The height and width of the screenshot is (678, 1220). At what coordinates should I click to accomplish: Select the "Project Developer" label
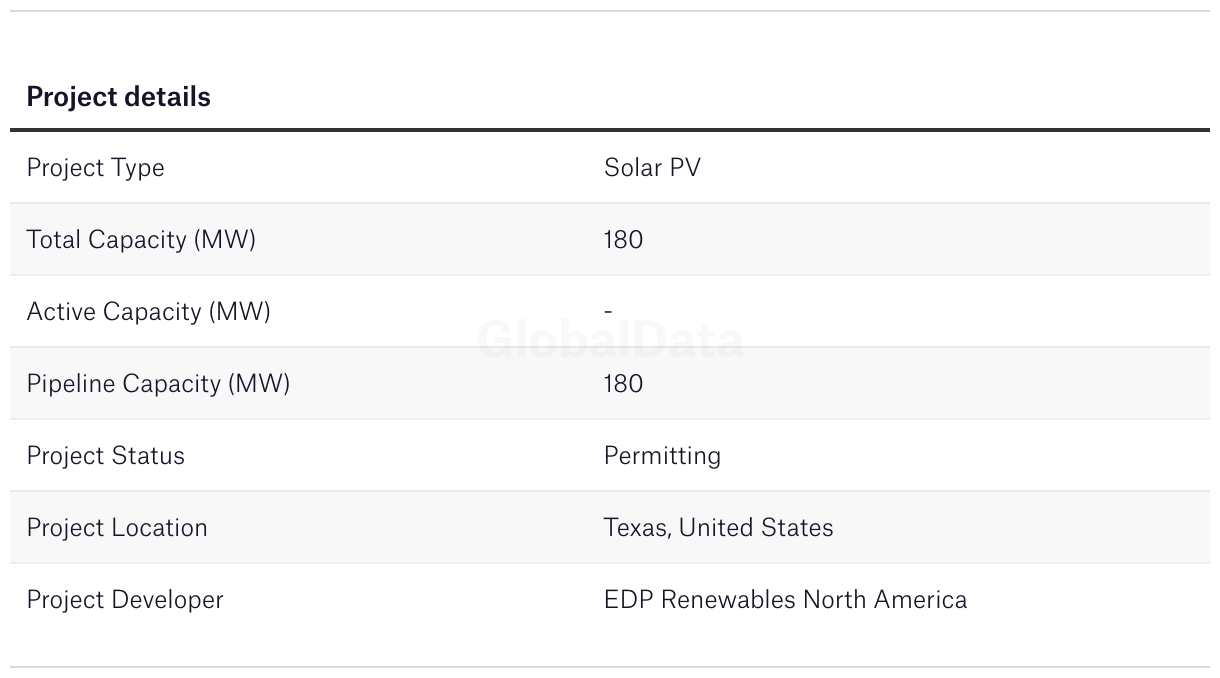[125, 600]
